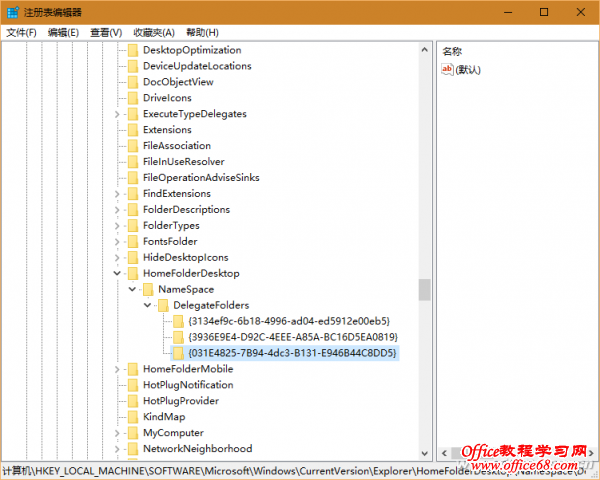600x480 pixels.
Task: Open the 编辑(E) menu
Action: coord(63,33)
